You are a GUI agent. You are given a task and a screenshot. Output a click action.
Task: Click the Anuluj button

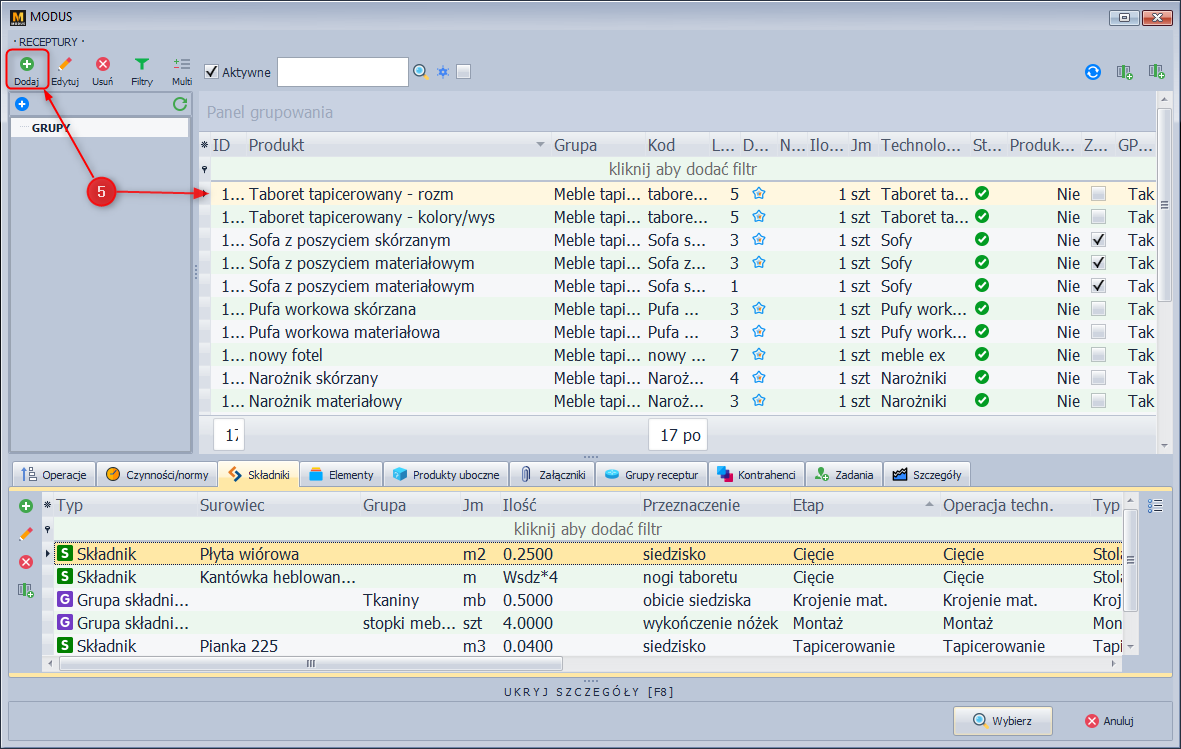[1109, 720]
